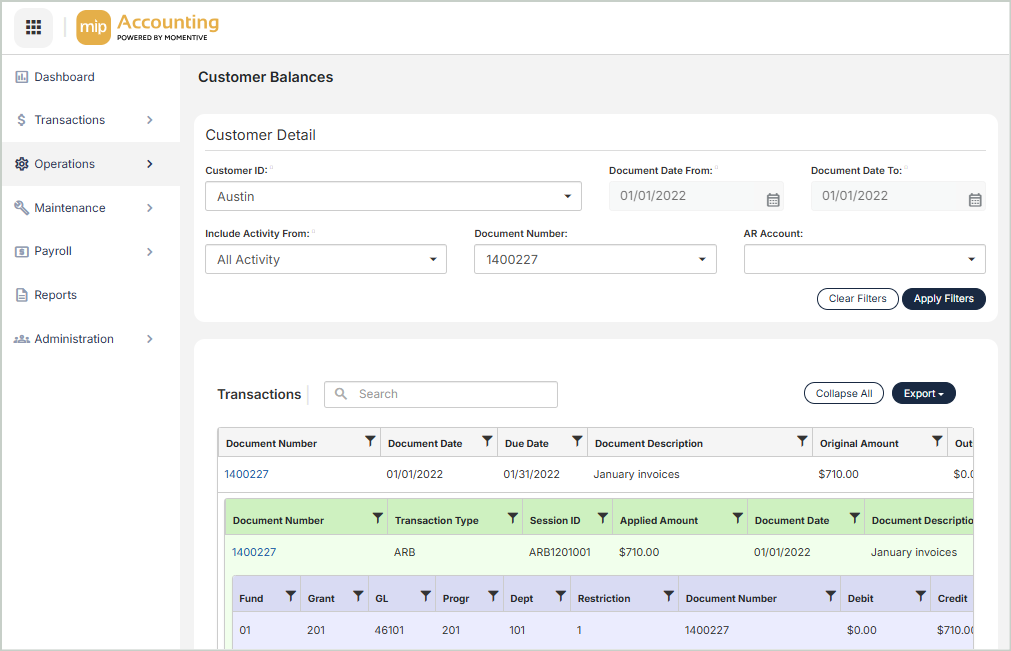Click the Transactions search field
Viewport: 1011px width, 651px height.
(441, 394)
